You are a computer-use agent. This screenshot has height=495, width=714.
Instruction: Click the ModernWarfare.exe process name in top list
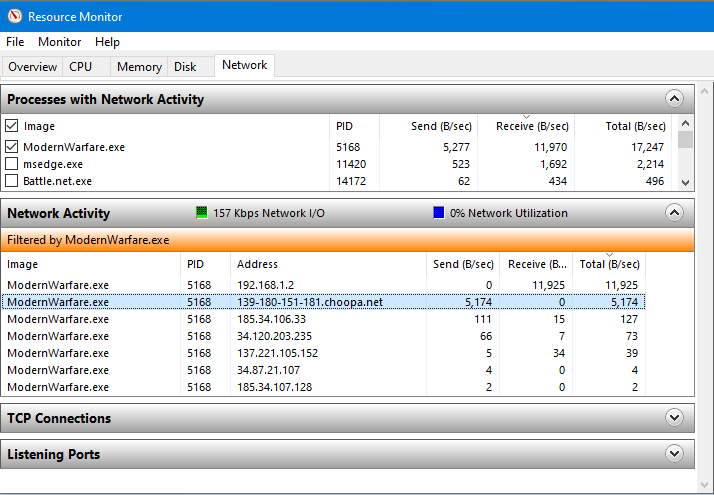(74, 147)
